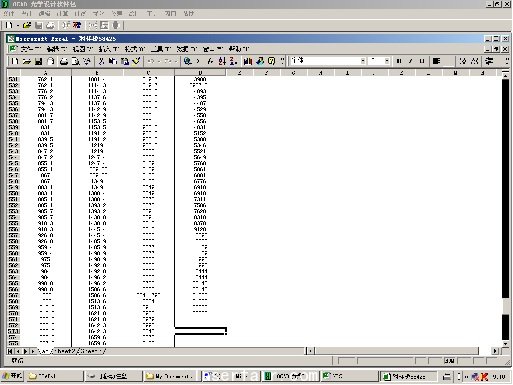
Task: Open the font name dropdown
Action: pyautogui.click(x=363, y=61)
